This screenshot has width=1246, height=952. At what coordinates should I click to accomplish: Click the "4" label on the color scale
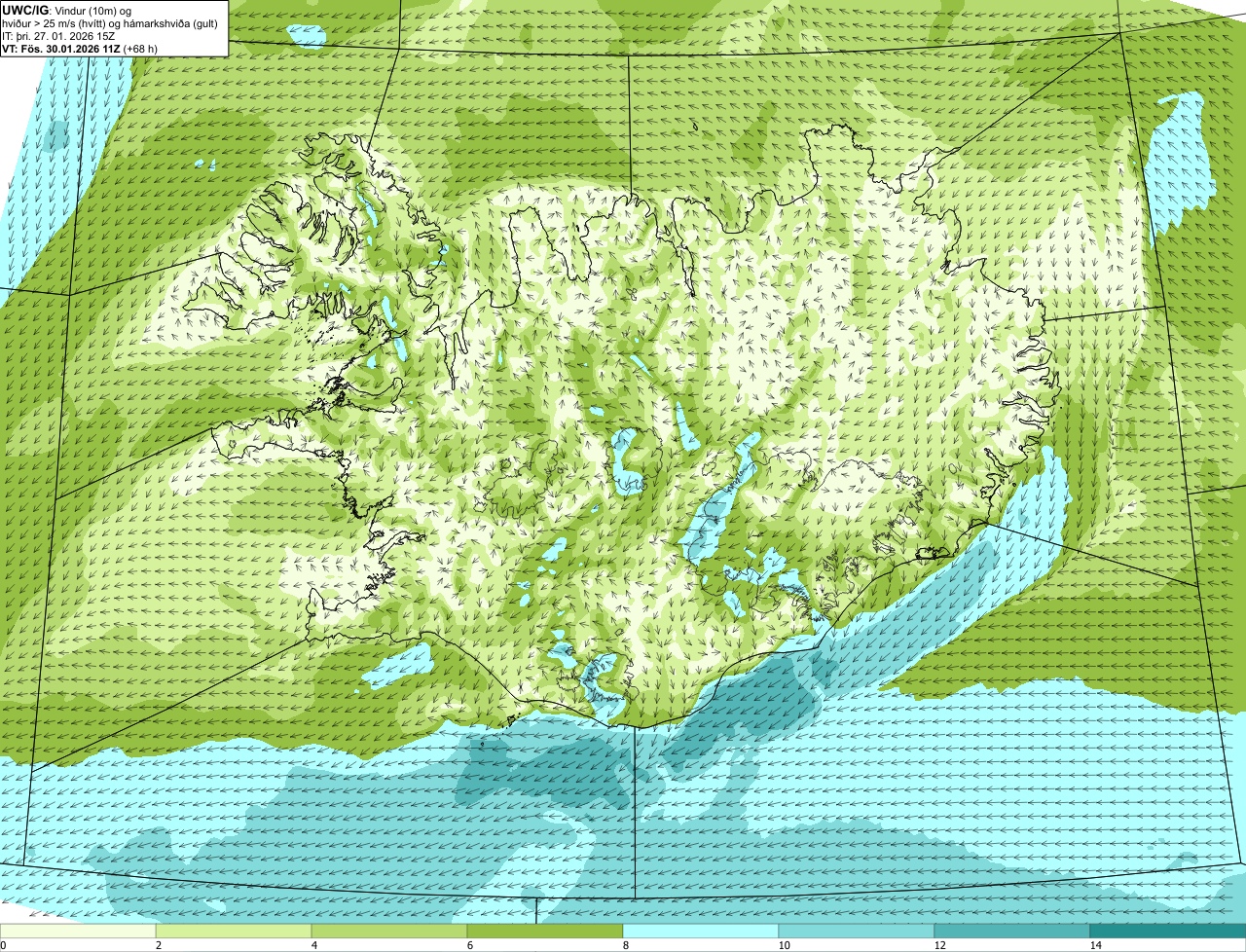click(313, 945)
